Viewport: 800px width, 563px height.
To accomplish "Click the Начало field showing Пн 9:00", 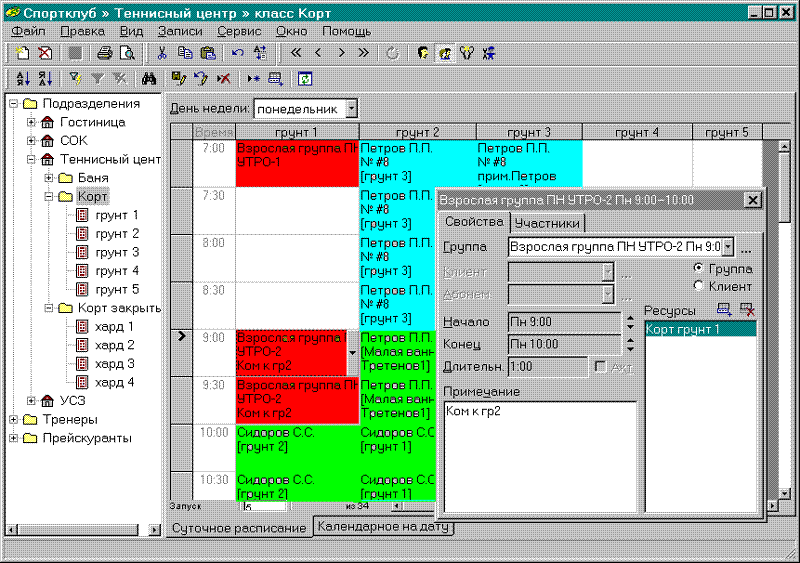I will tap(565, 322).
